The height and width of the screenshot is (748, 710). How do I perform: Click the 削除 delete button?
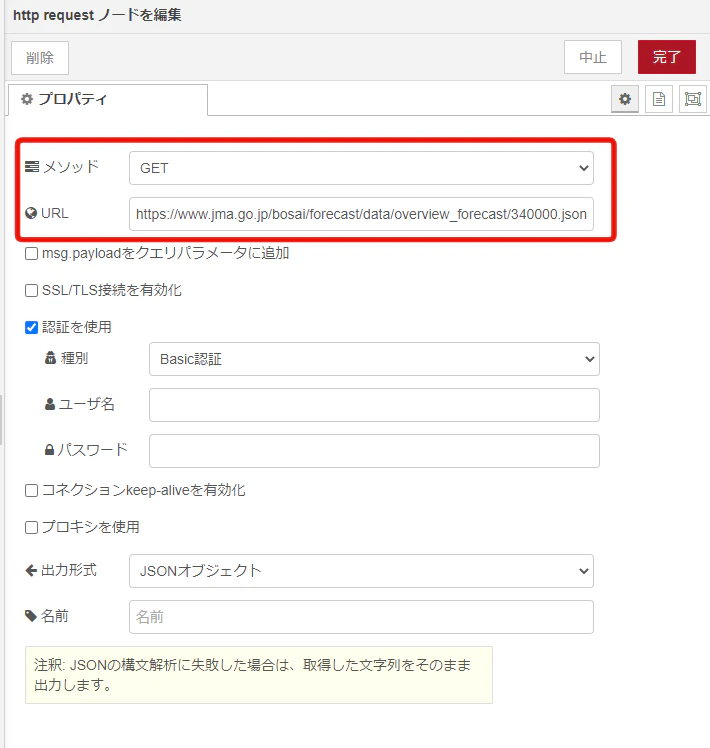[x=40, y=58]
